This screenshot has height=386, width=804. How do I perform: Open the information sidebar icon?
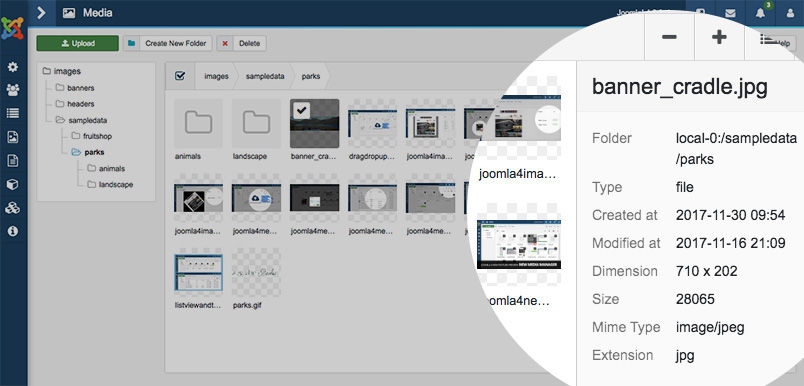12,231
